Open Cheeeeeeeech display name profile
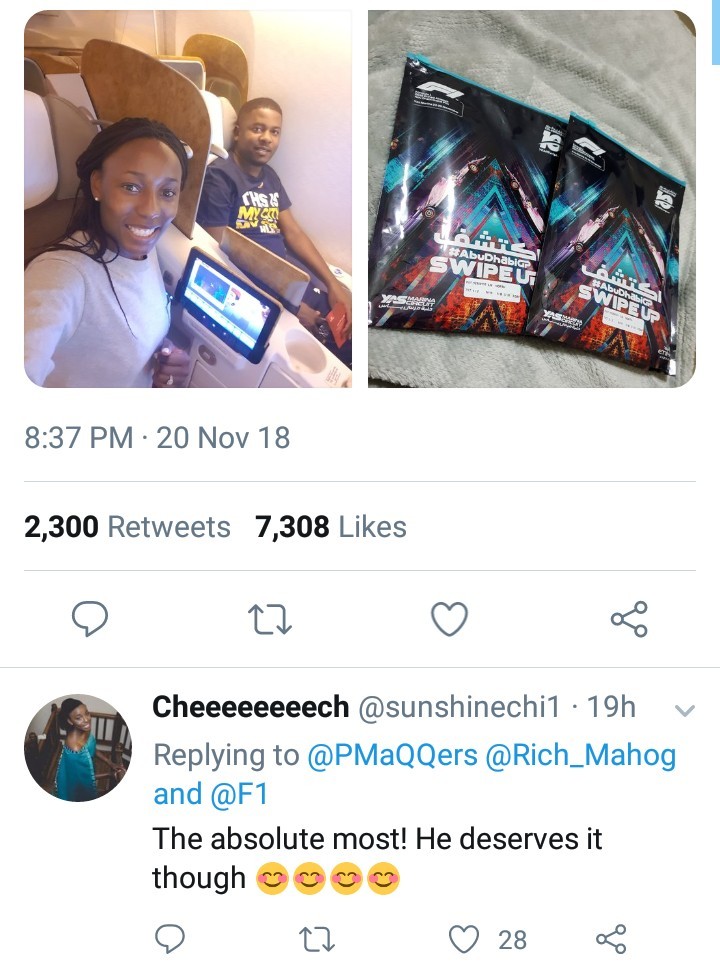 pos(251,707)
